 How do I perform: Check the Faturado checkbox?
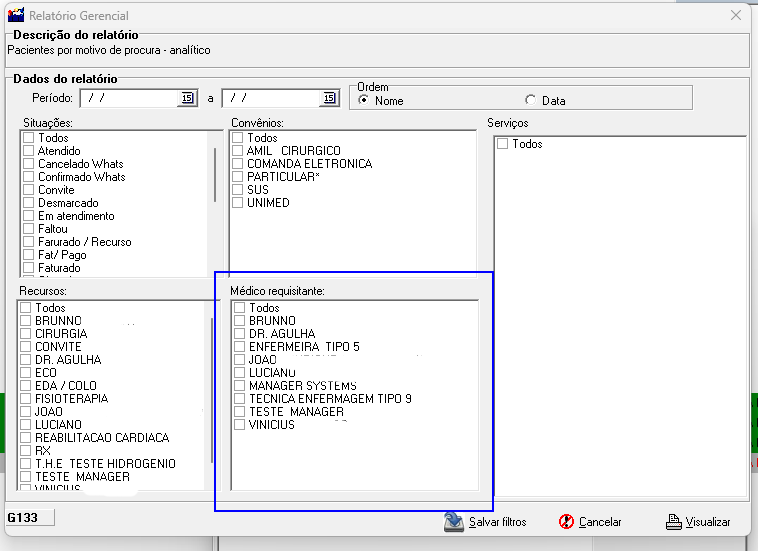(29, 268)
